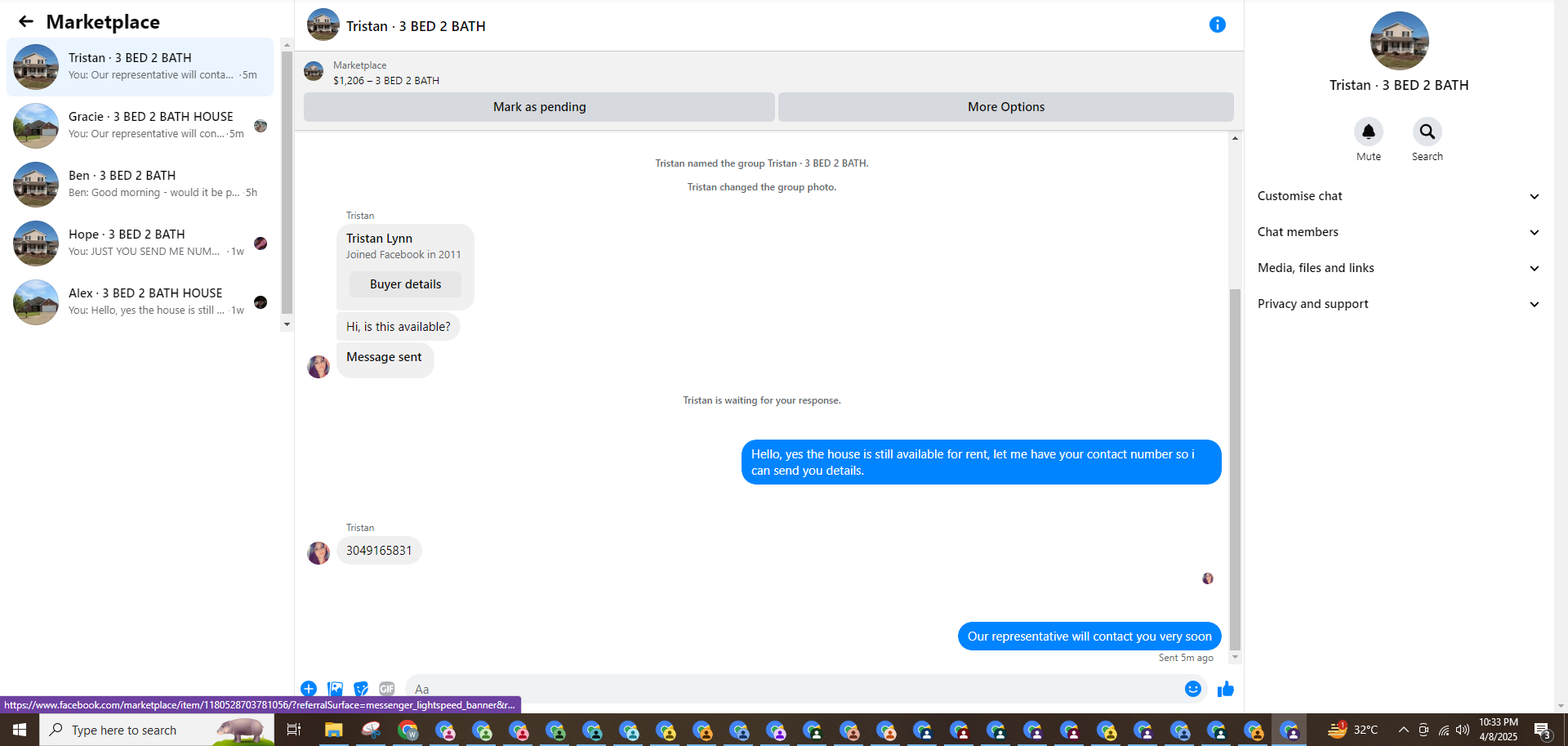Open the notifications action center
Screen dimensions: 1568x746
(x=1542, y=730)
